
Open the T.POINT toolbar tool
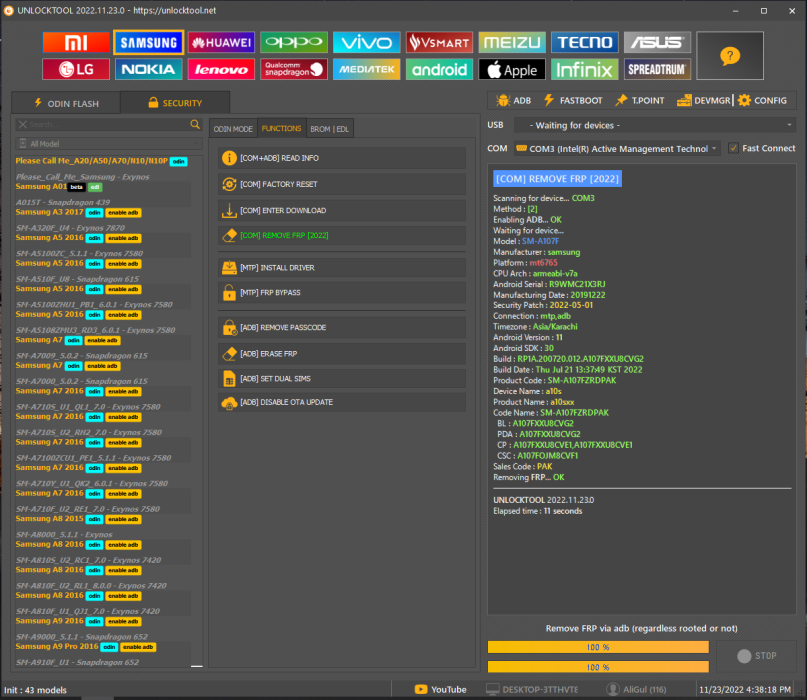click(640, 100)
